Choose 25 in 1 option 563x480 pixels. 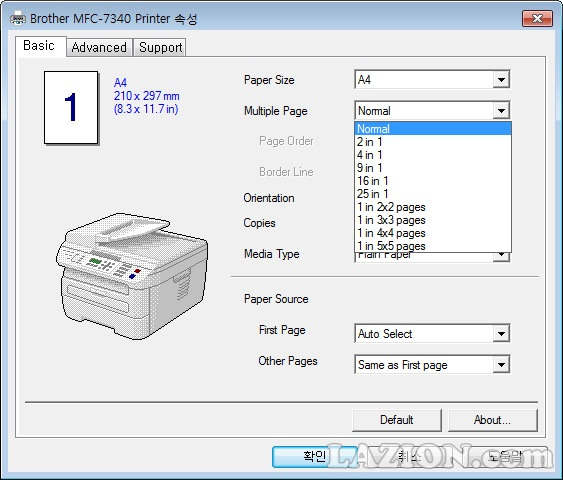pyautogui.click(x=433, y=194)
